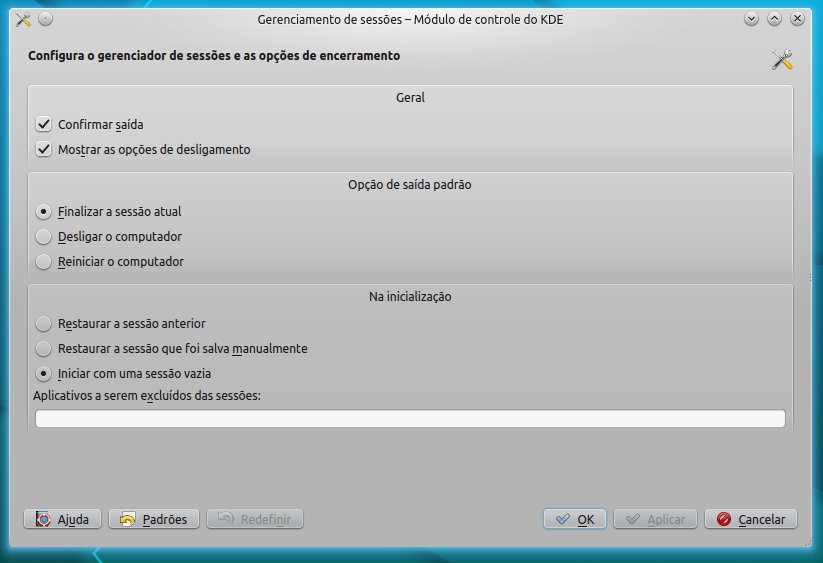The image size is (823, 563).
Task: Click the Configura o gerenciador de sessões header text
Action: point(214,56)
